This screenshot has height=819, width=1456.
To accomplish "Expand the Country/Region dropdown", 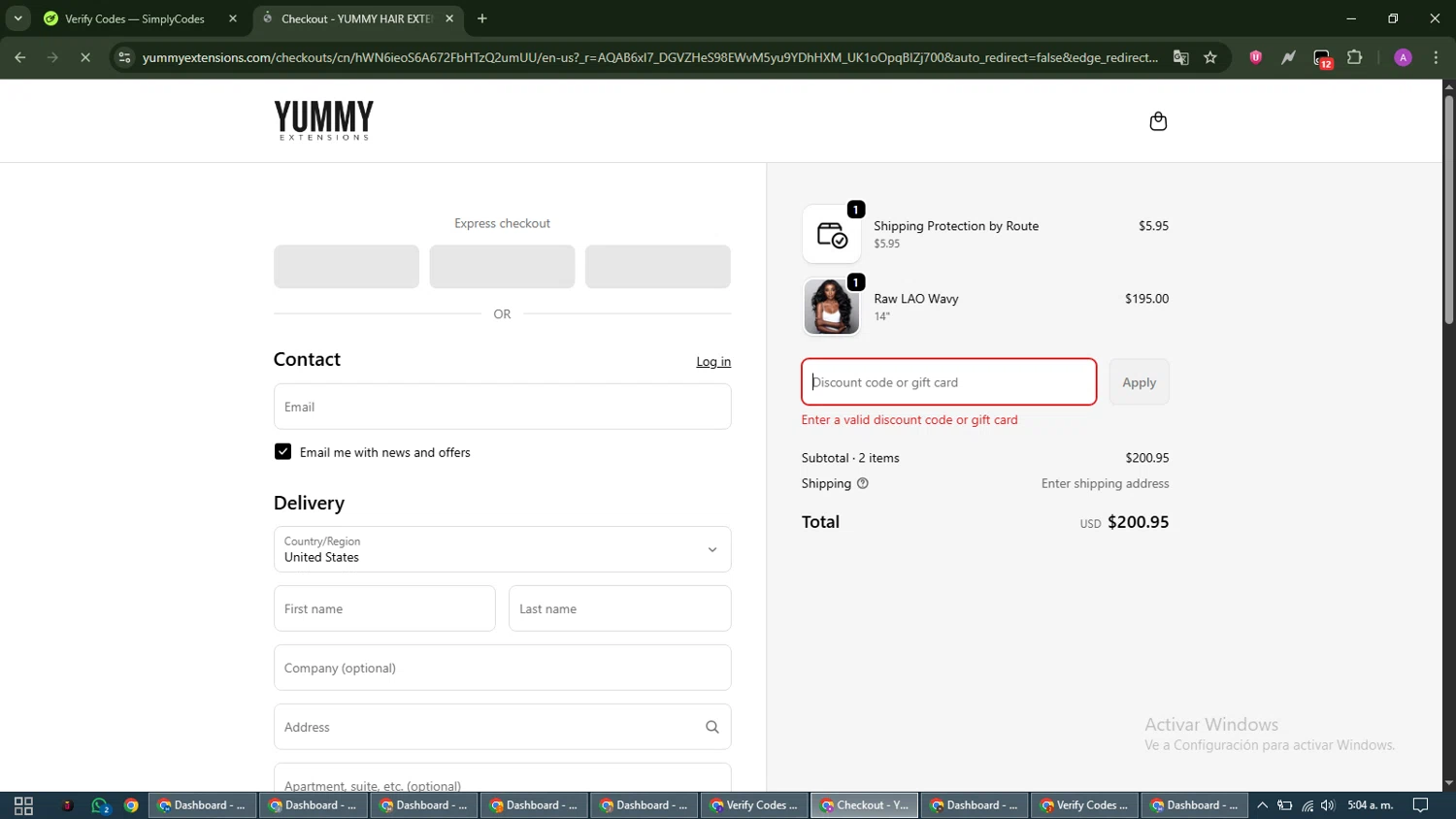I will (x=502, y=549).
